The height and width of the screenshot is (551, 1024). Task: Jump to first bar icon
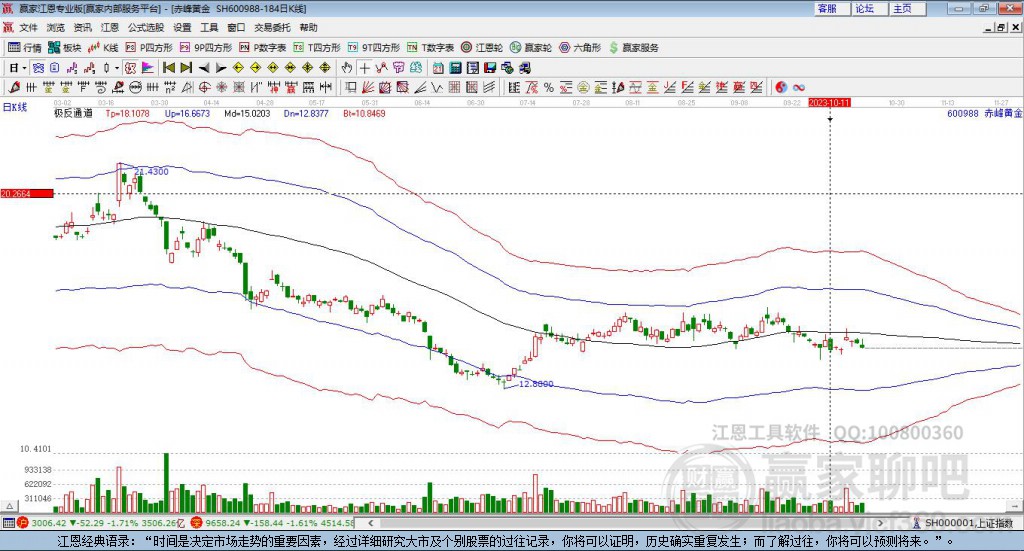169,68
